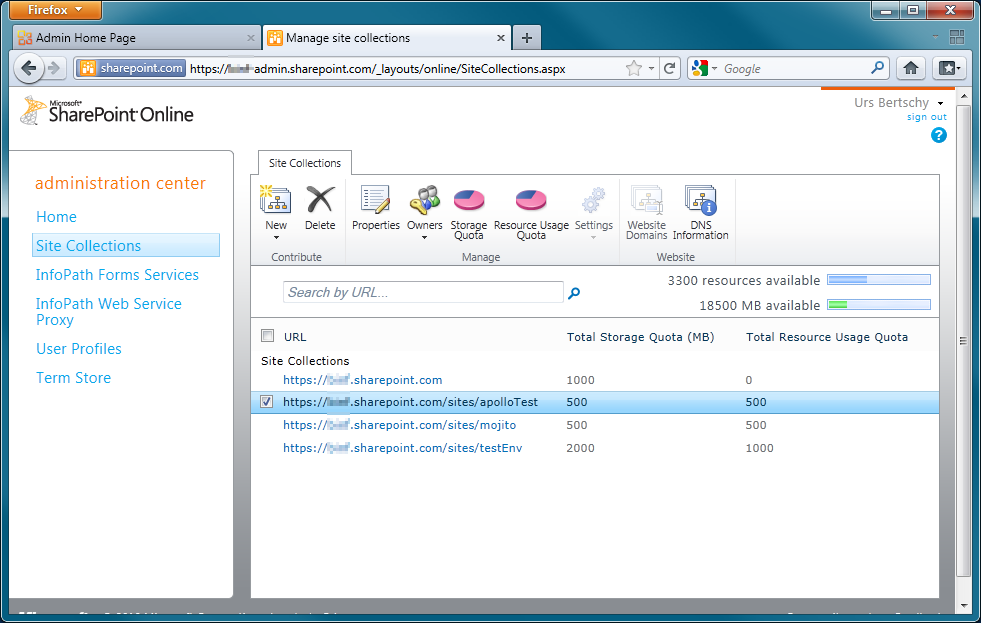Open the mojito site collection link

click(x=399, y=425)
